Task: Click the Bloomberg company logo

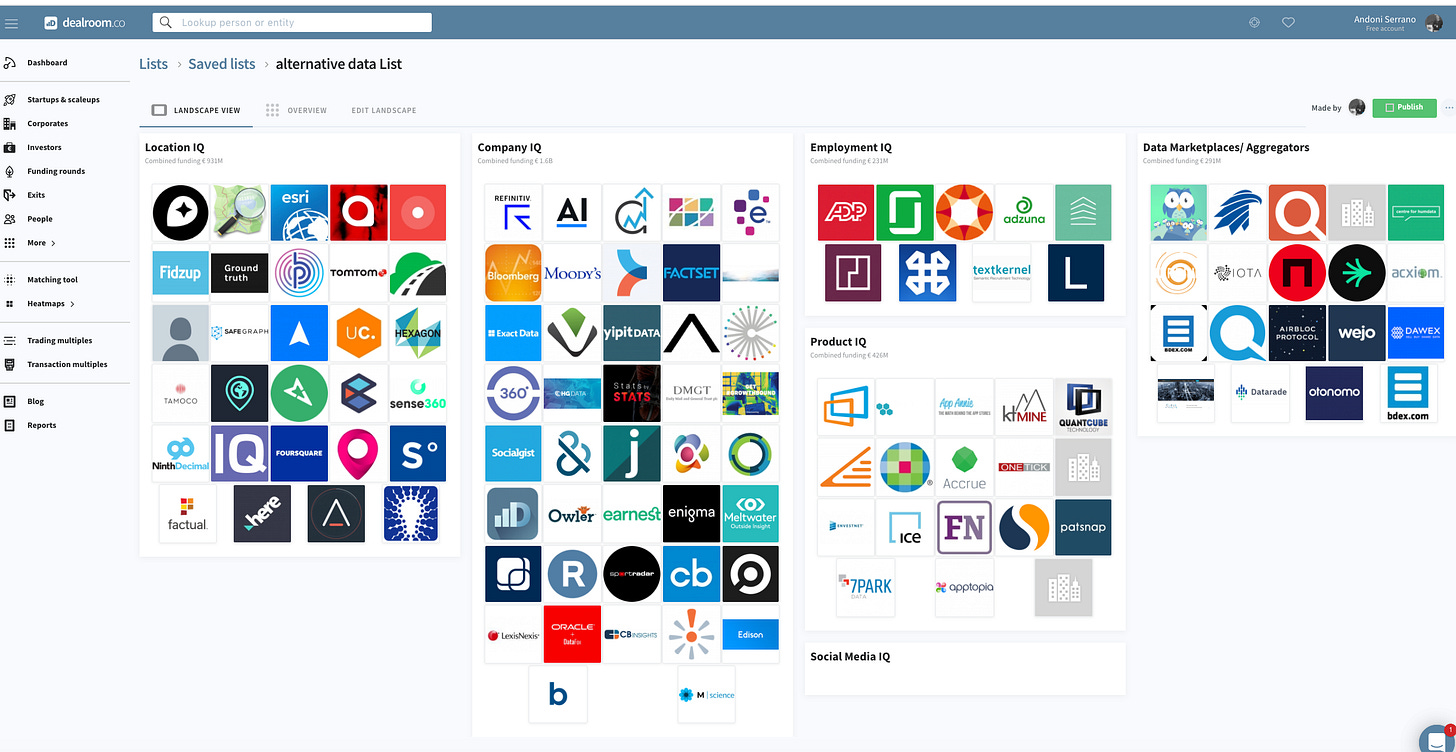Action: (513, 273)
